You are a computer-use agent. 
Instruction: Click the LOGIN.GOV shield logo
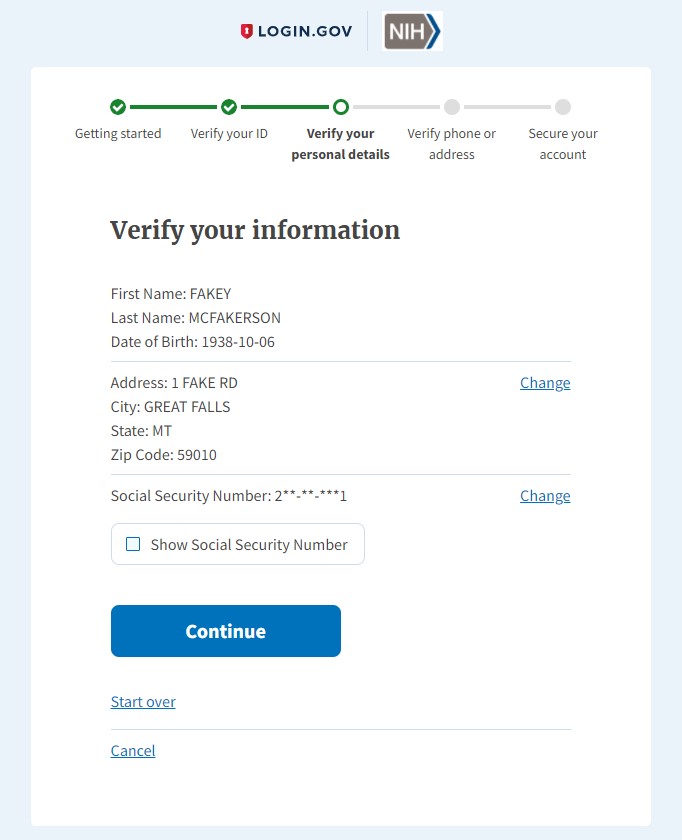tap(245, 31)
